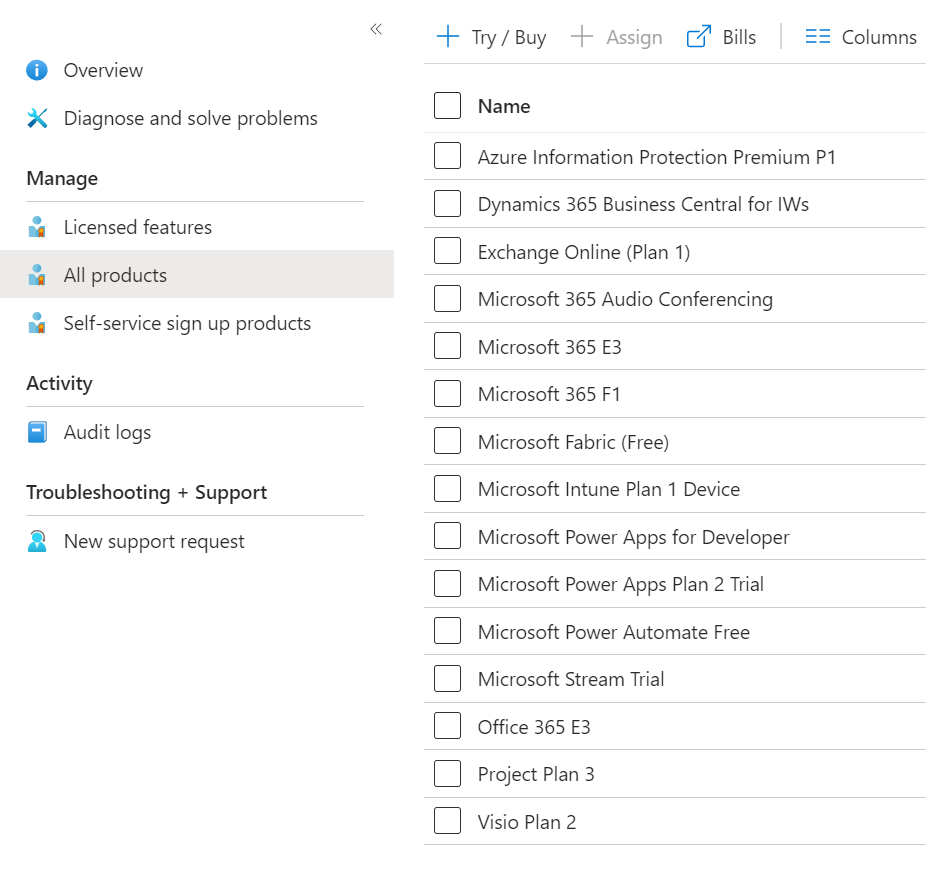Open the Microsoft 365 E3 product

point(549,347)
